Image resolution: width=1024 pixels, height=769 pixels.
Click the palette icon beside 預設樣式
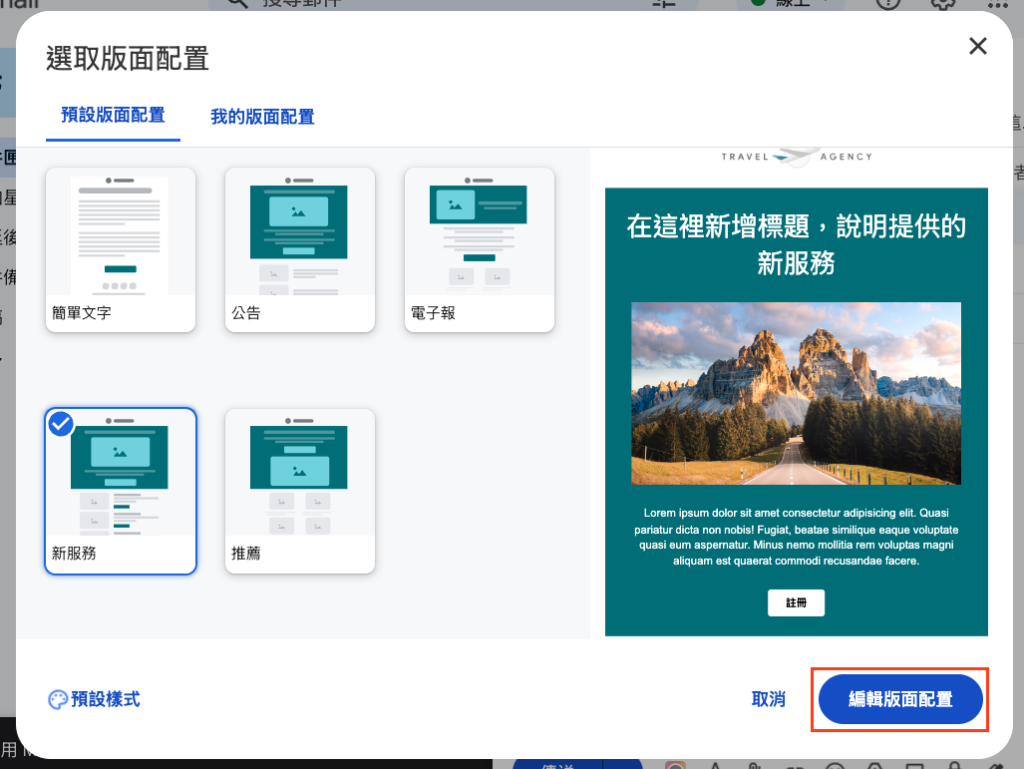coord(57,700)
